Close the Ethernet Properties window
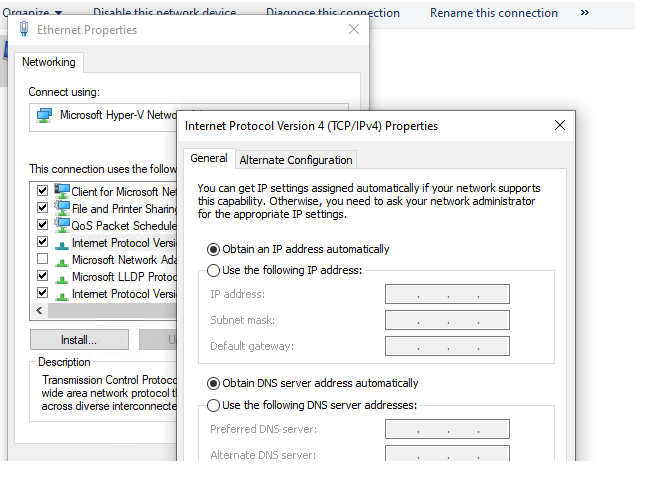Image resolution: width=648 pixels, height=488 pixels. 354,29
